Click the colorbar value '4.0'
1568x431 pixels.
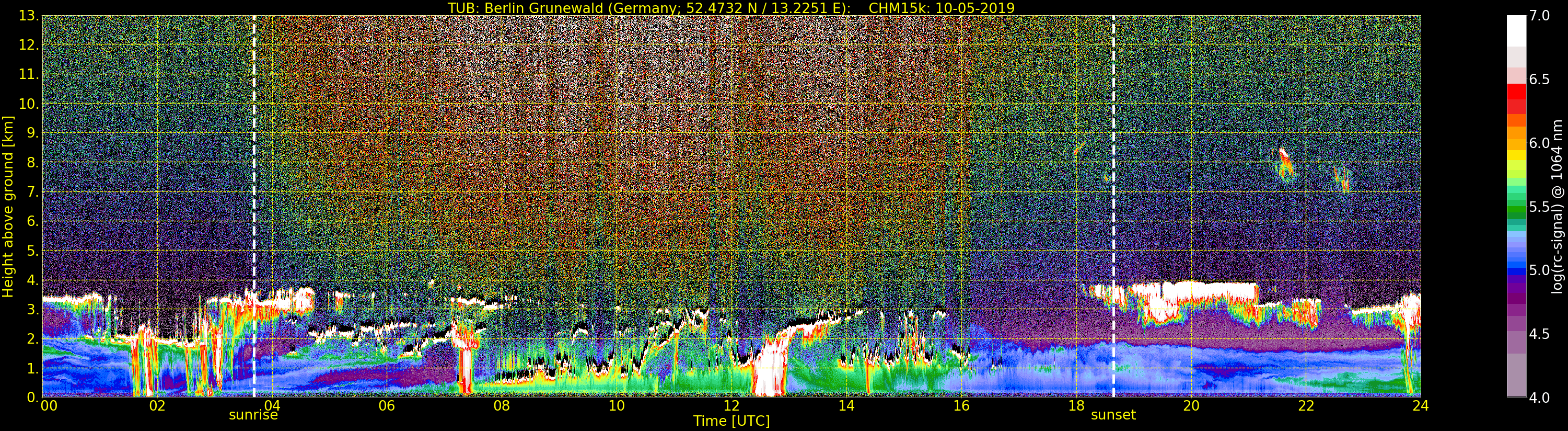1539,398
